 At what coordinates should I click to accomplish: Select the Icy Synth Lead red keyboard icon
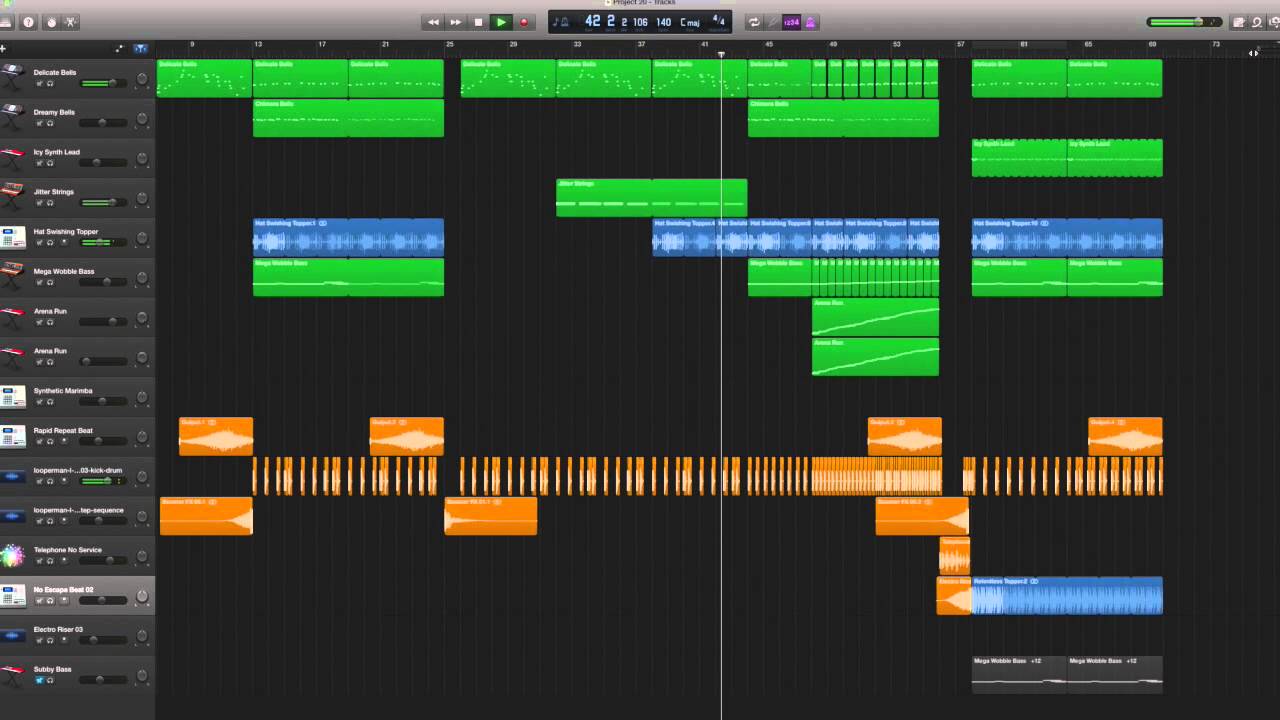tap(12, 157)
